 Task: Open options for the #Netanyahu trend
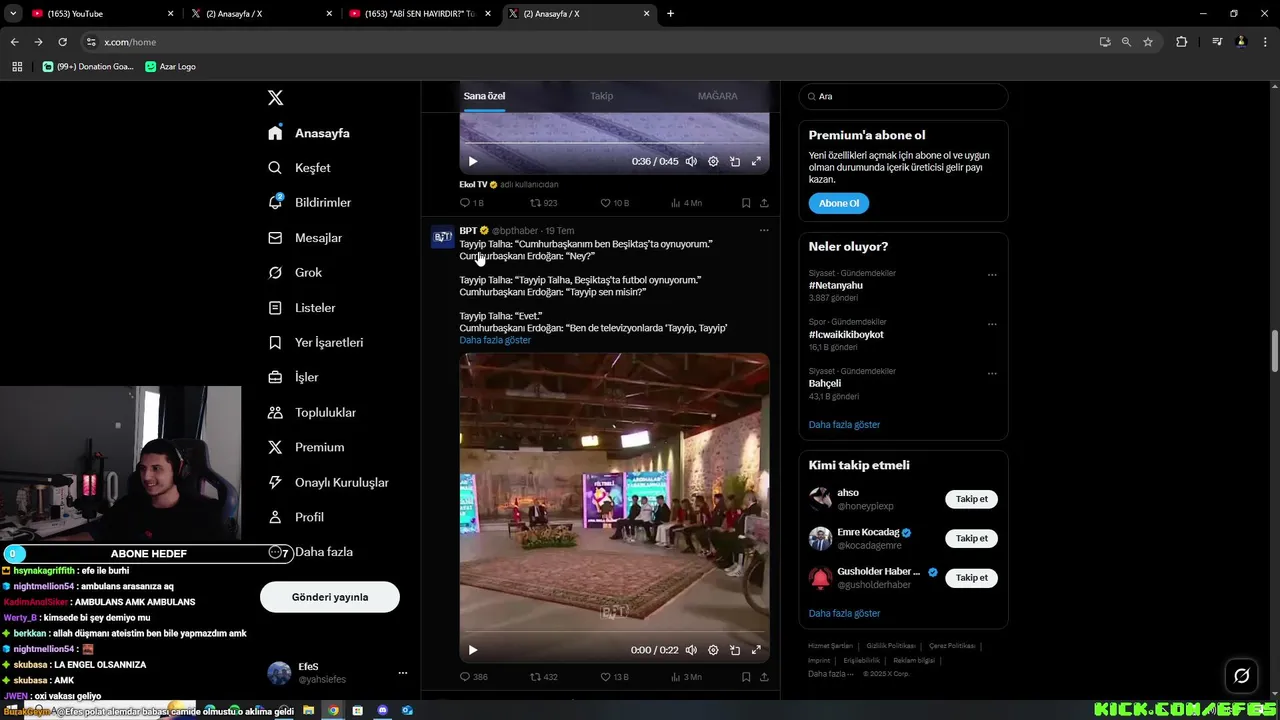pos(992,275)
